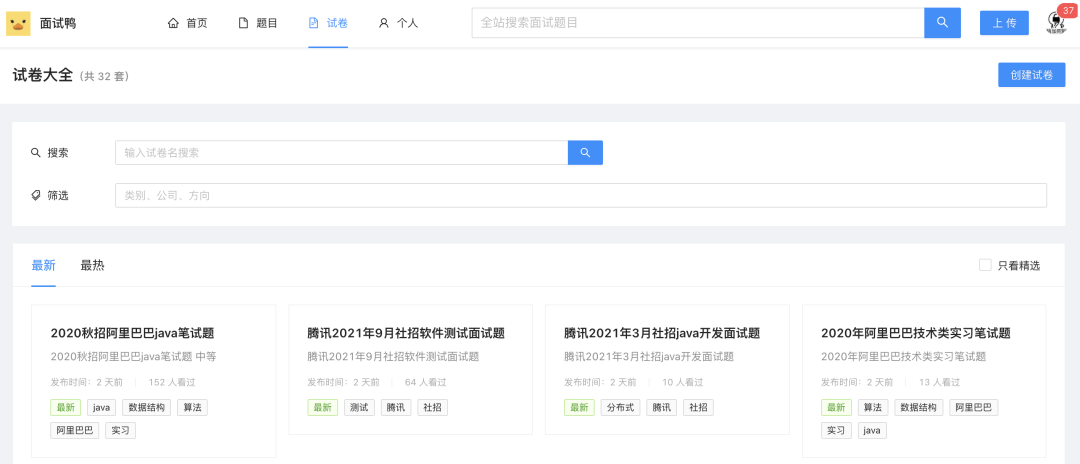Screen dimensions: 1080x464
Task: Click the 面试鸭 duck logo
Action: pyautogui.click(x=18, y=23)
